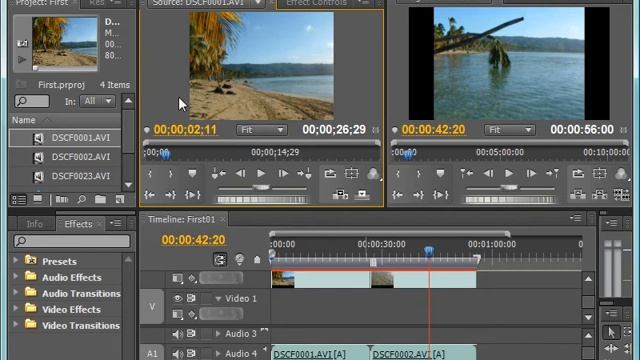
Task: Expand the Audio 3 track
Action: pyautogui.click(x=218, y=334)
